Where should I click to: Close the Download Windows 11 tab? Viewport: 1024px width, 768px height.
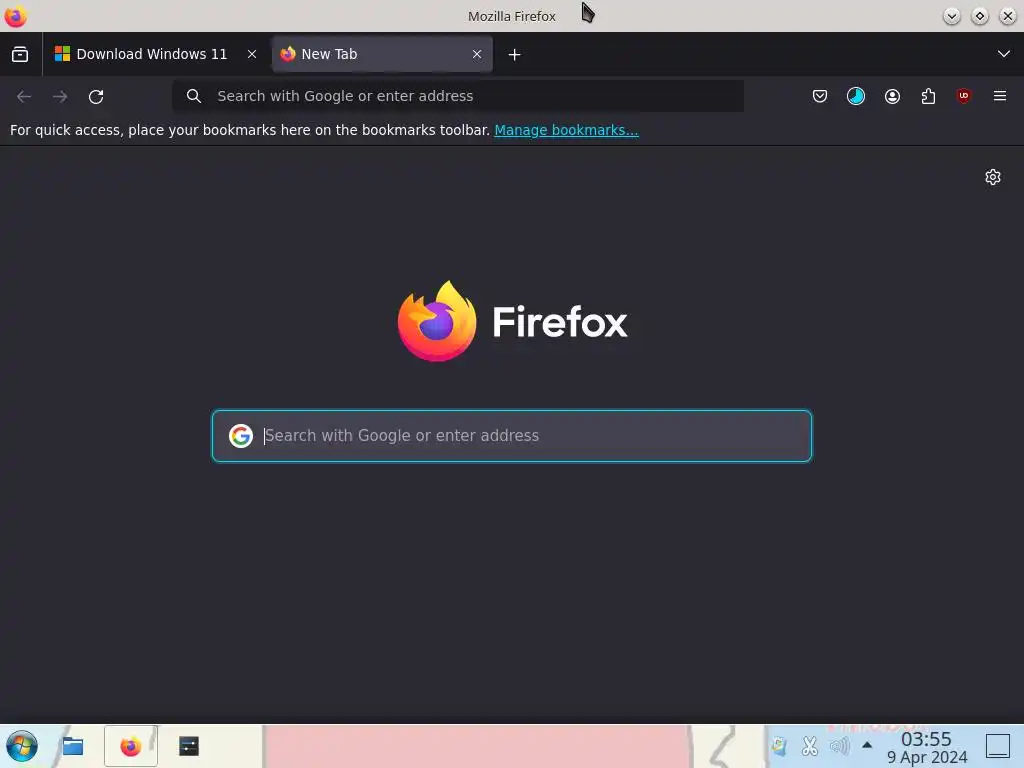pos(252,54)
